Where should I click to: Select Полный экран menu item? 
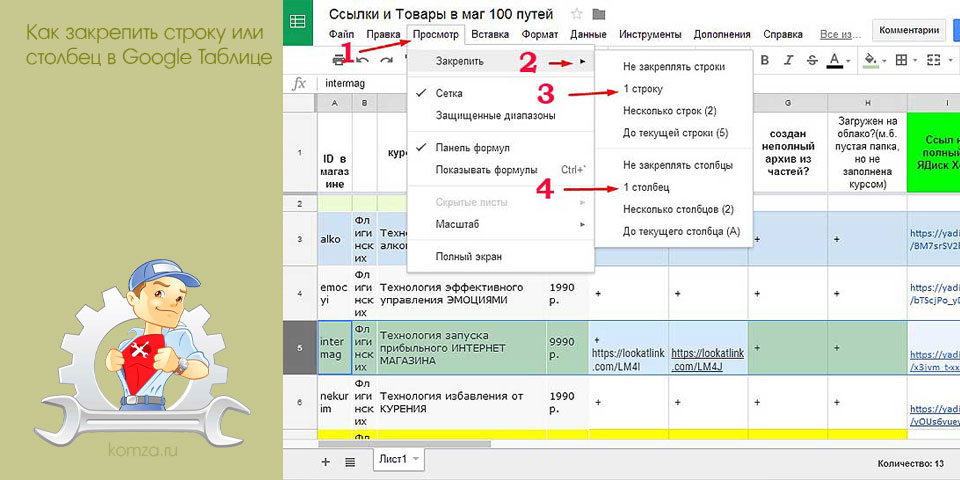501,257
